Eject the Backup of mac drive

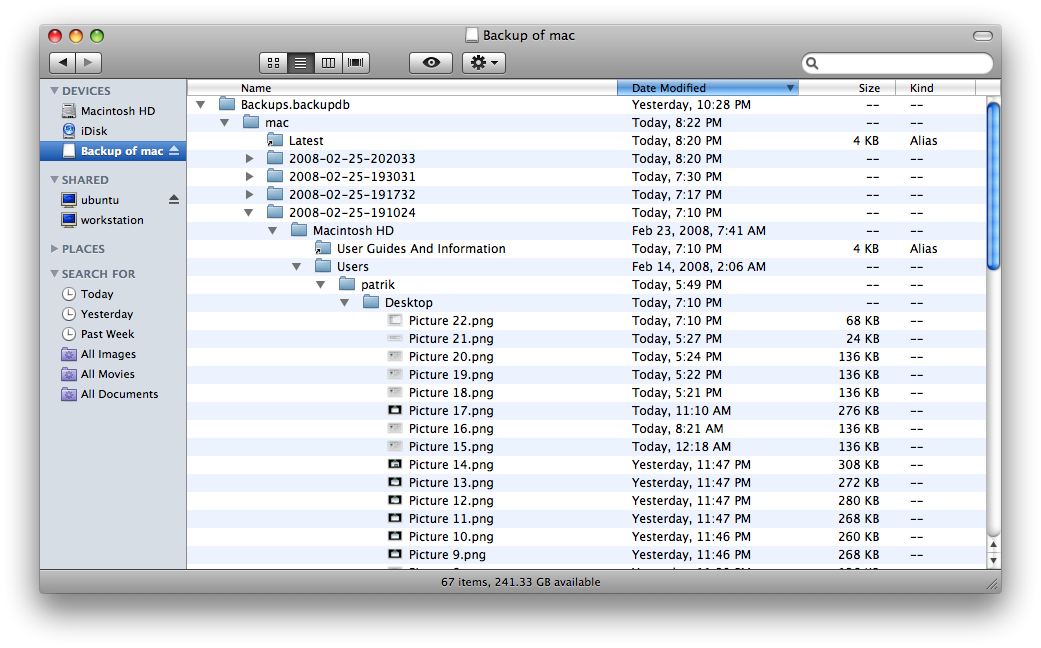point(174,151)
